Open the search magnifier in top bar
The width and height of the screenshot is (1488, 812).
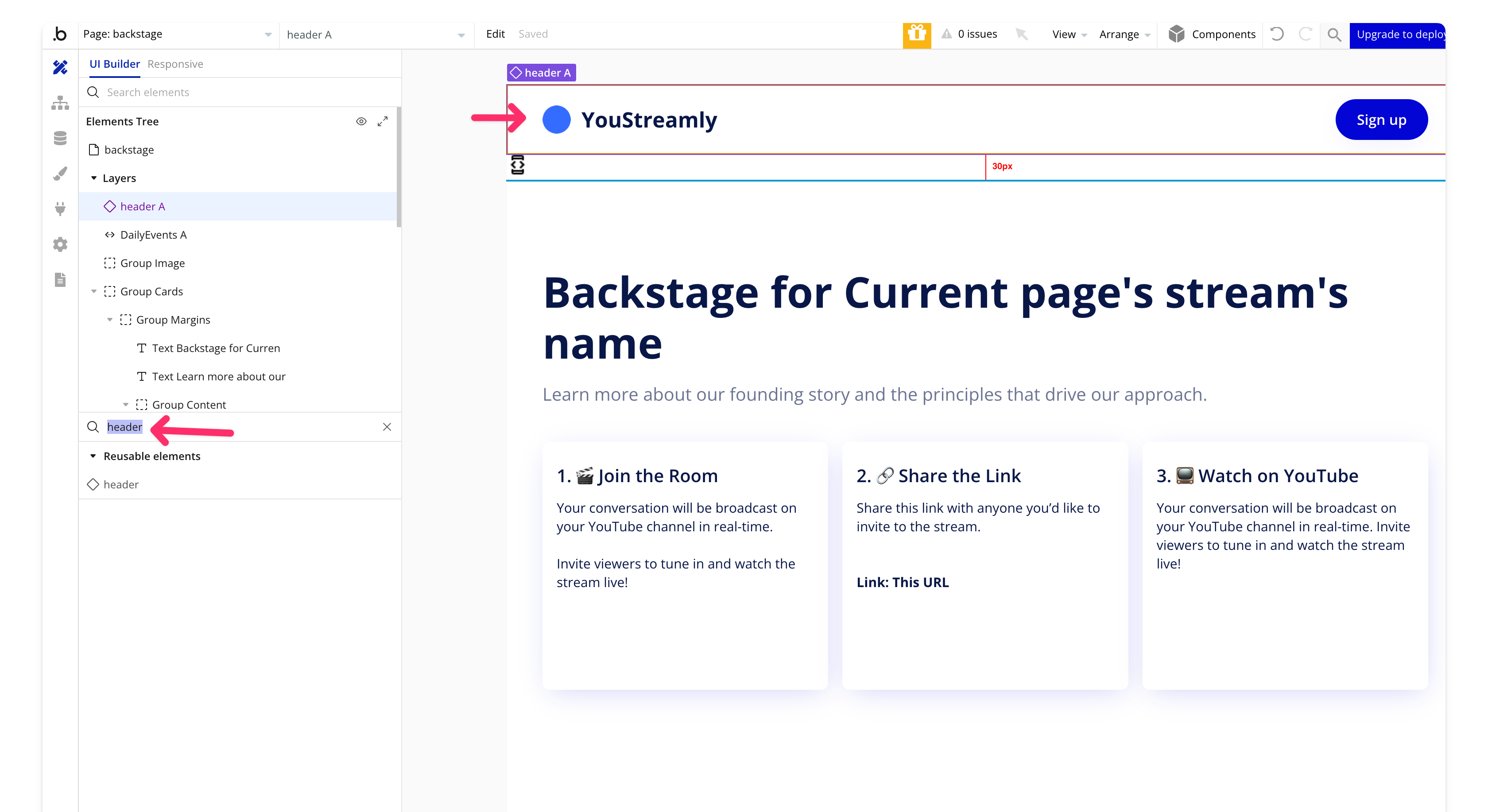click(x=1334, y=35)
